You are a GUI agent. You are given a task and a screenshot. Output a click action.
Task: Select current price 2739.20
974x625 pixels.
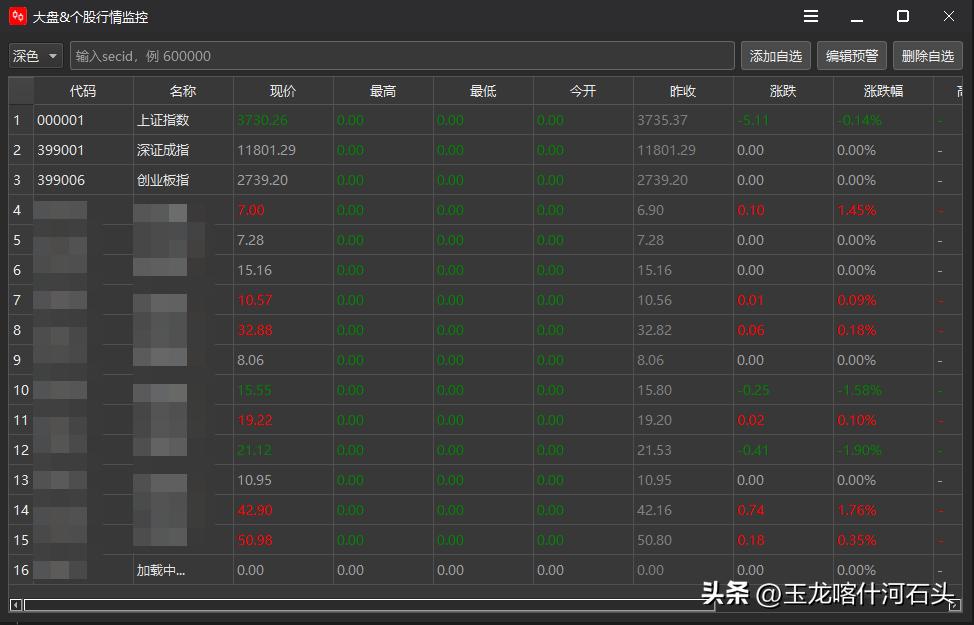[283, 180]
